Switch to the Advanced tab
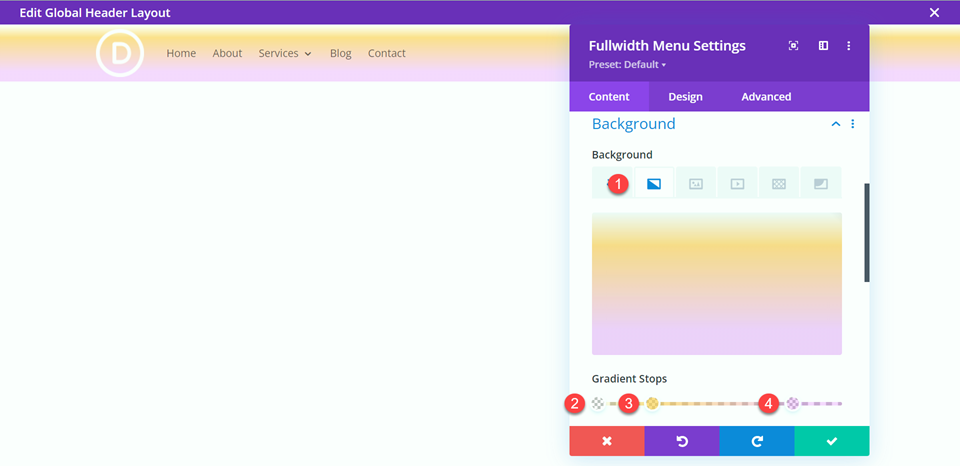Image resolution: width=960 pixels, height=466 pixels. [x=766, y=97]
